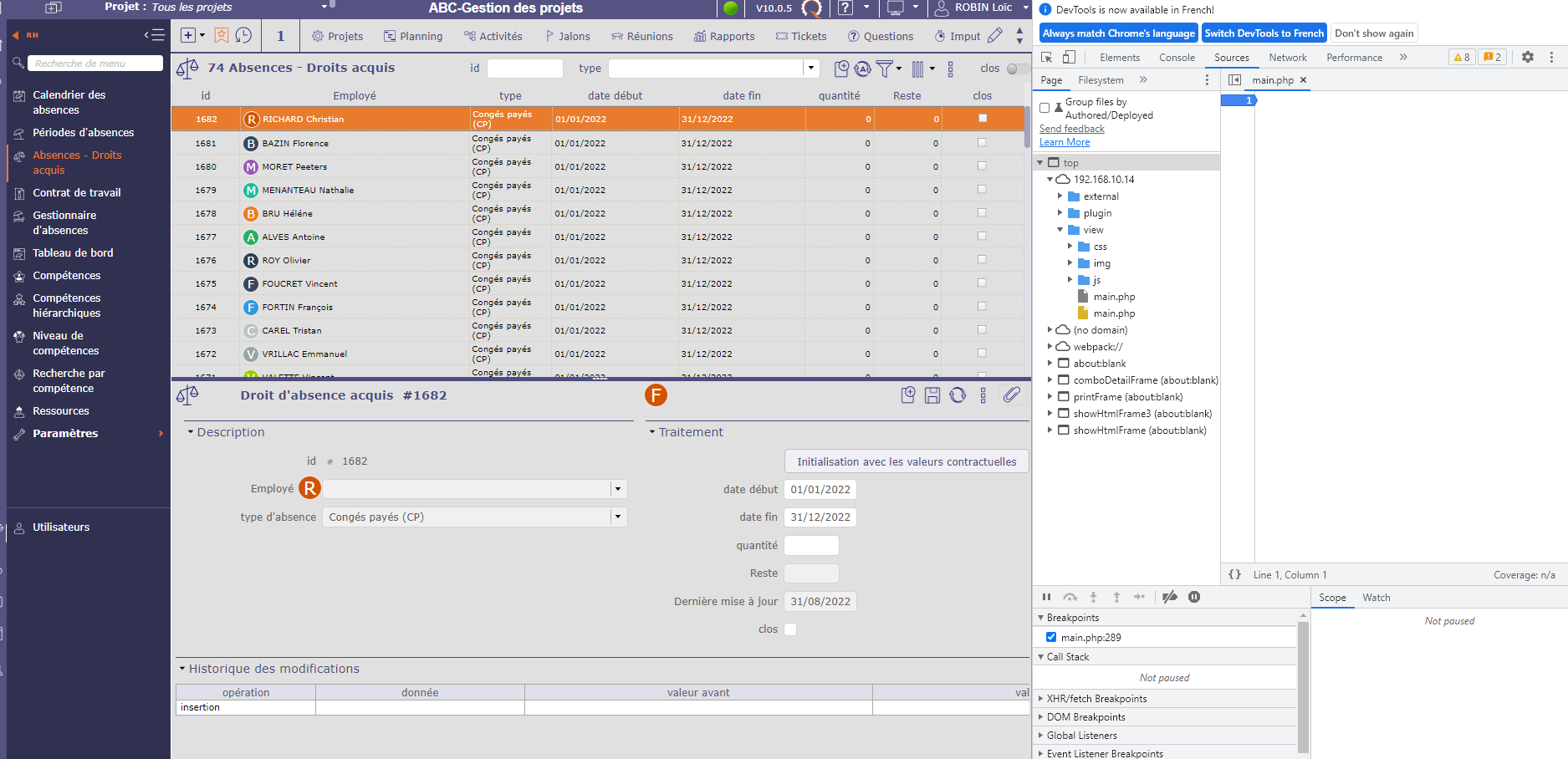Click the refresh icon in the detail panel
The image size is (1568, 759).
(958, 395)
